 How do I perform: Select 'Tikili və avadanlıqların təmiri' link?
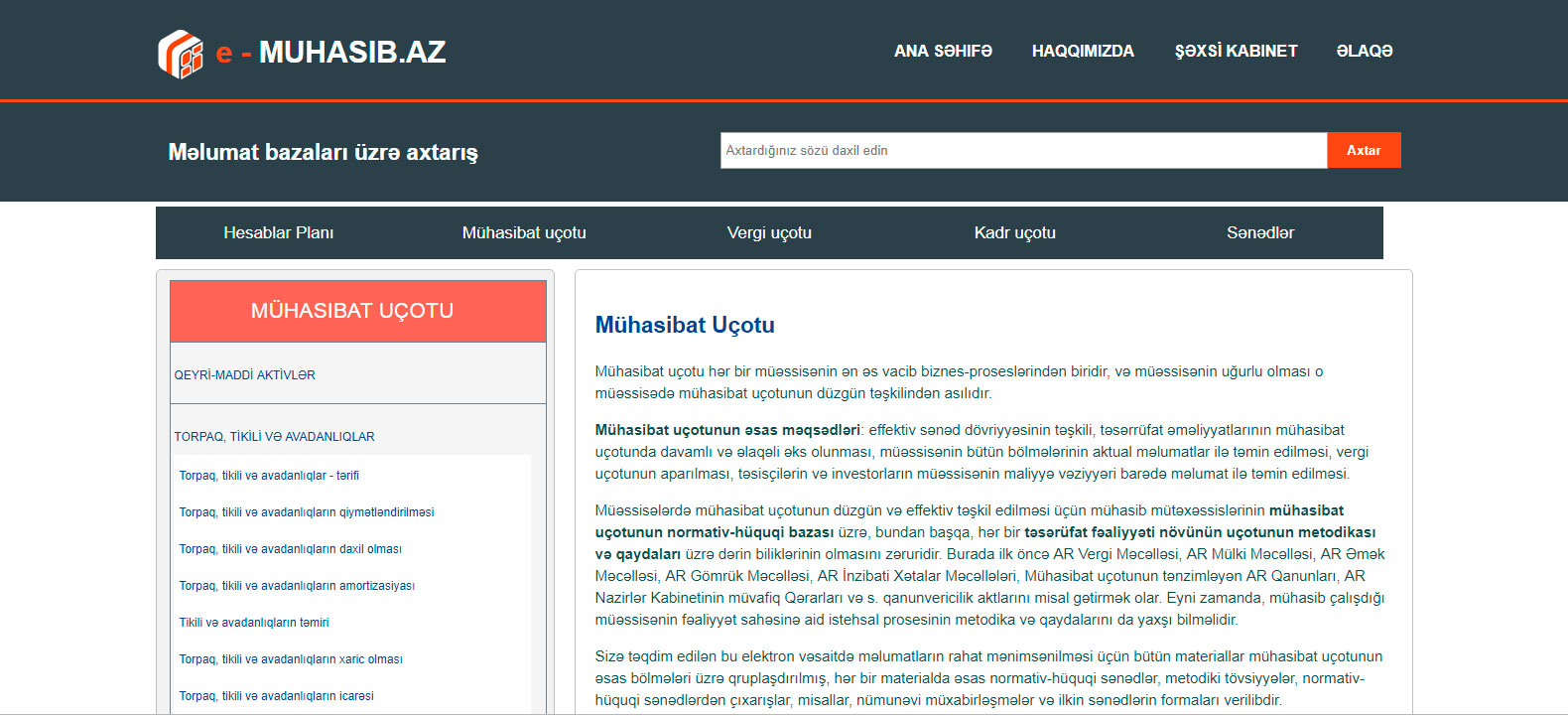click(254, 623)
